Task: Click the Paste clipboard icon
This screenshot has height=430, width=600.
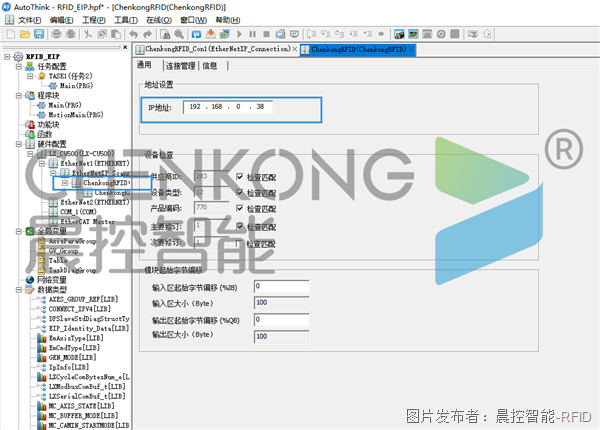Action: (x=116, y=34)
